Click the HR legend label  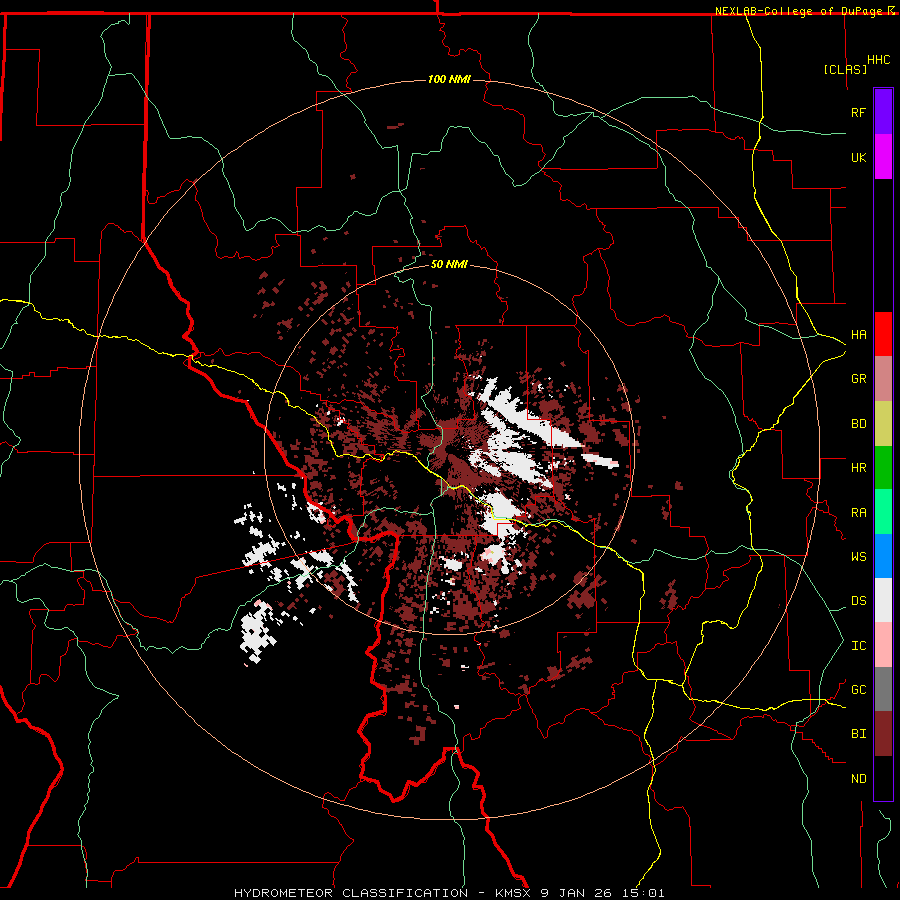(858, 468)
